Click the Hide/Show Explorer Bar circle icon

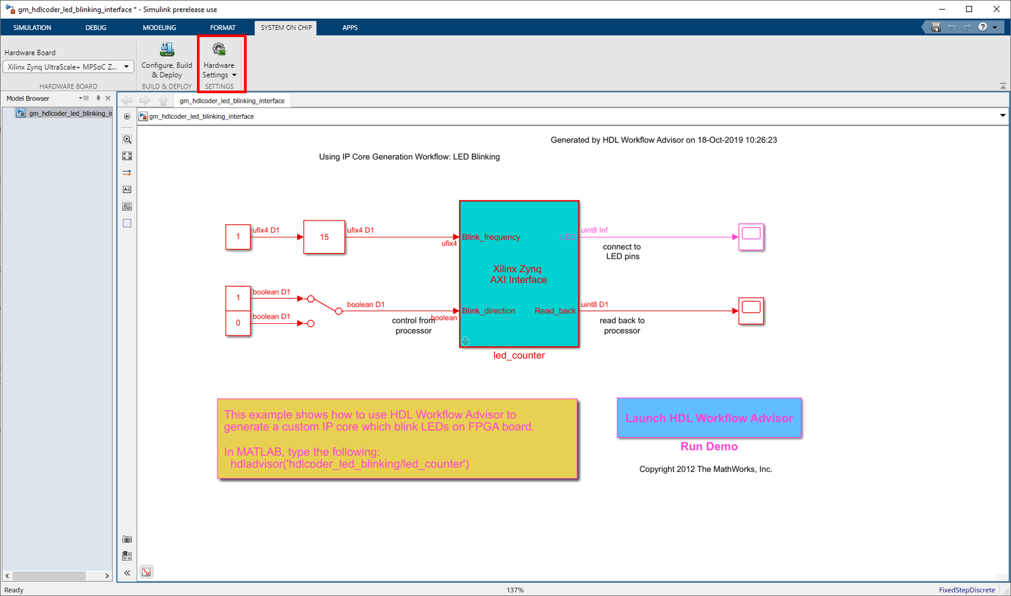pyautogui.click(x=127, y=117)
